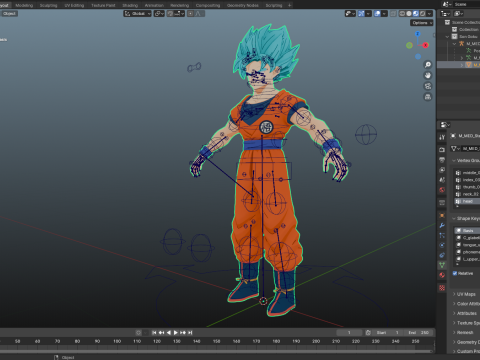Open the viewport Options dropdown
This screenshot has width=480, height=360.
point(422,23)
